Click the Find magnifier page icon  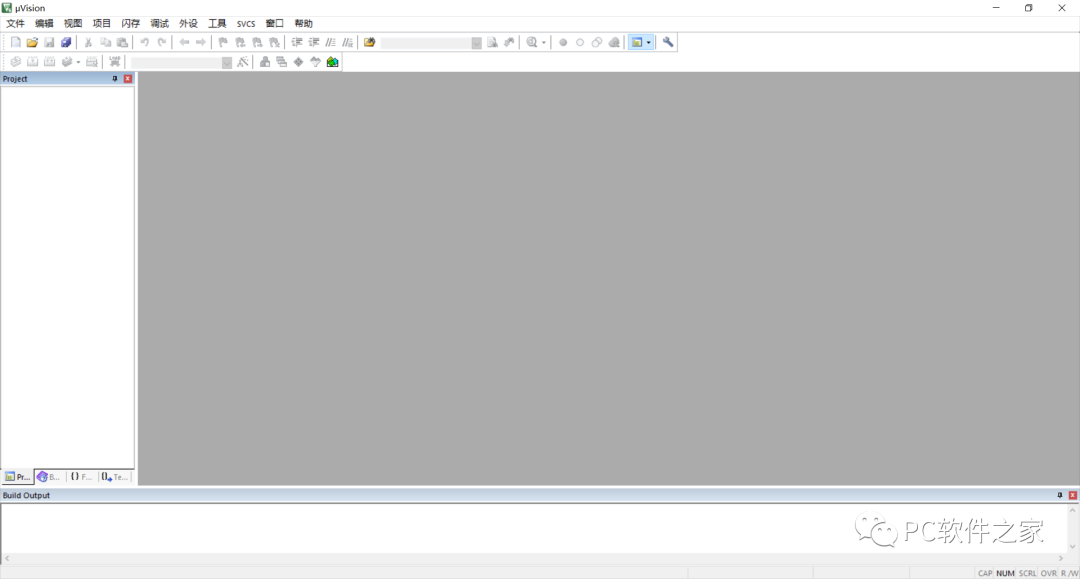492,42
